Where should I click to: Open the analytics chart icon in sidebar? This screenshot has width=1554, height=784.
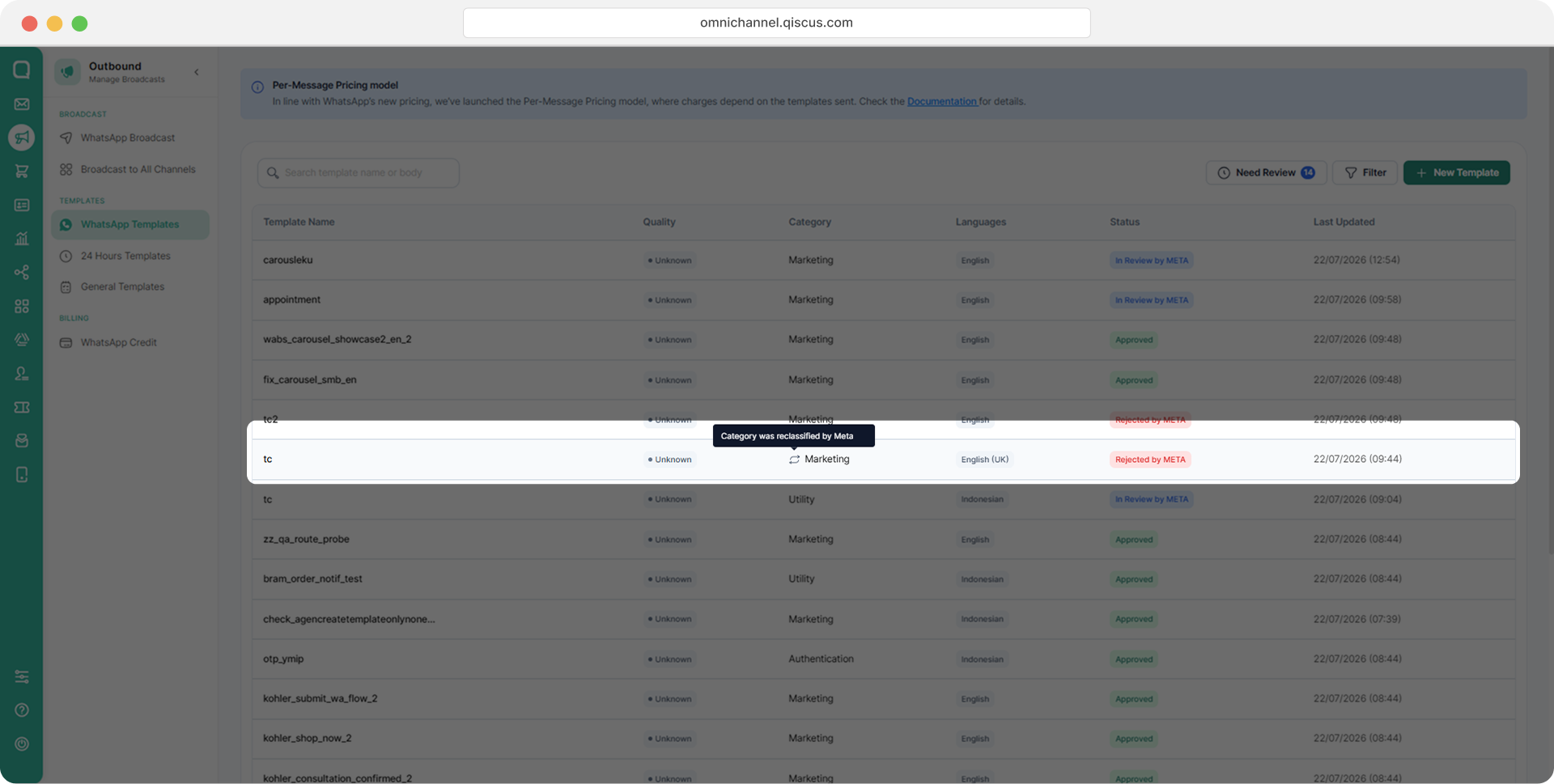(22, 239)
